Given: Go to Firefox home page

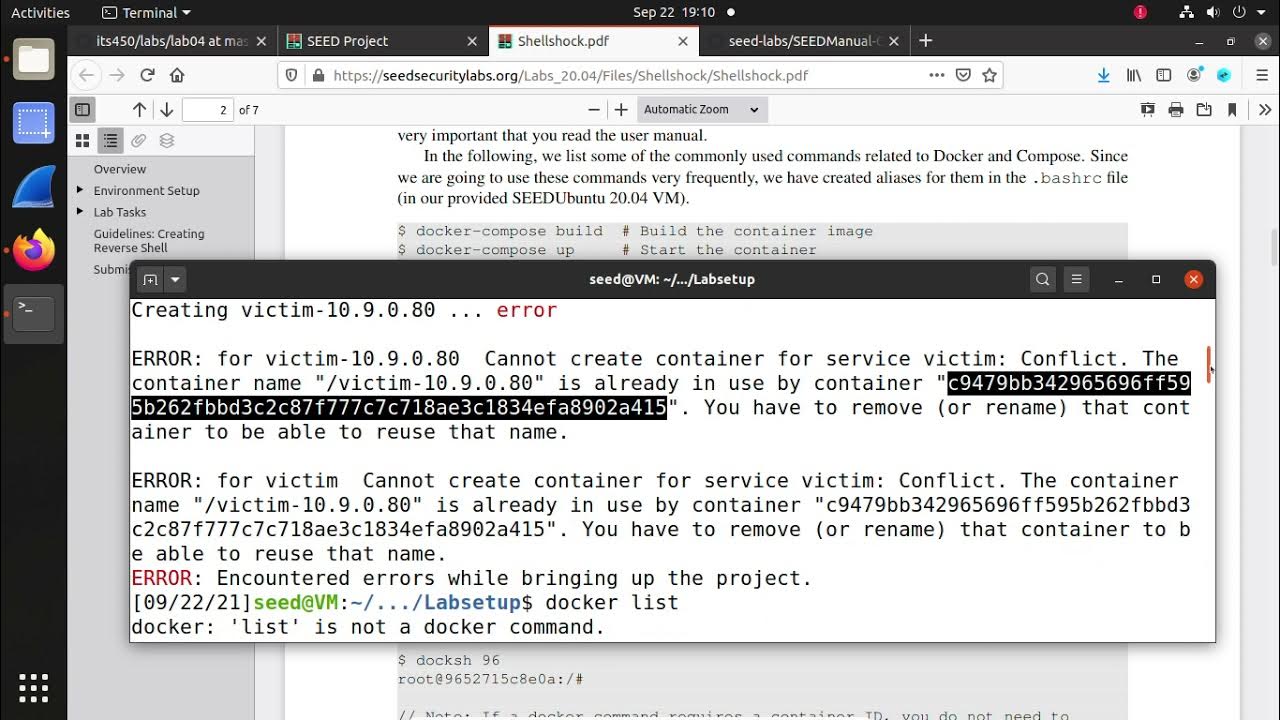Looking at the screenshot, I should [x=177, y=75].
